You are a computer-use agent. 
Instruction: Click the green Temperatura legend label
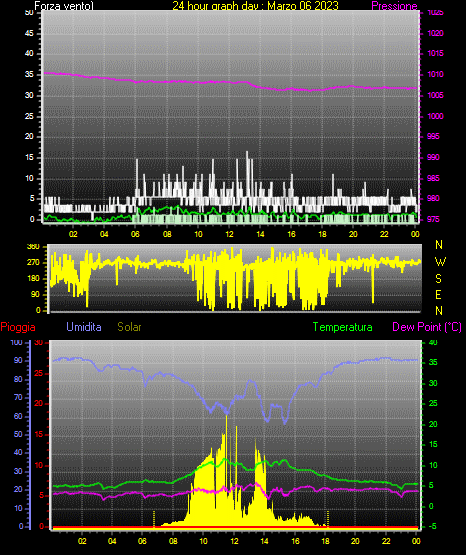click(x=342, y=327)
